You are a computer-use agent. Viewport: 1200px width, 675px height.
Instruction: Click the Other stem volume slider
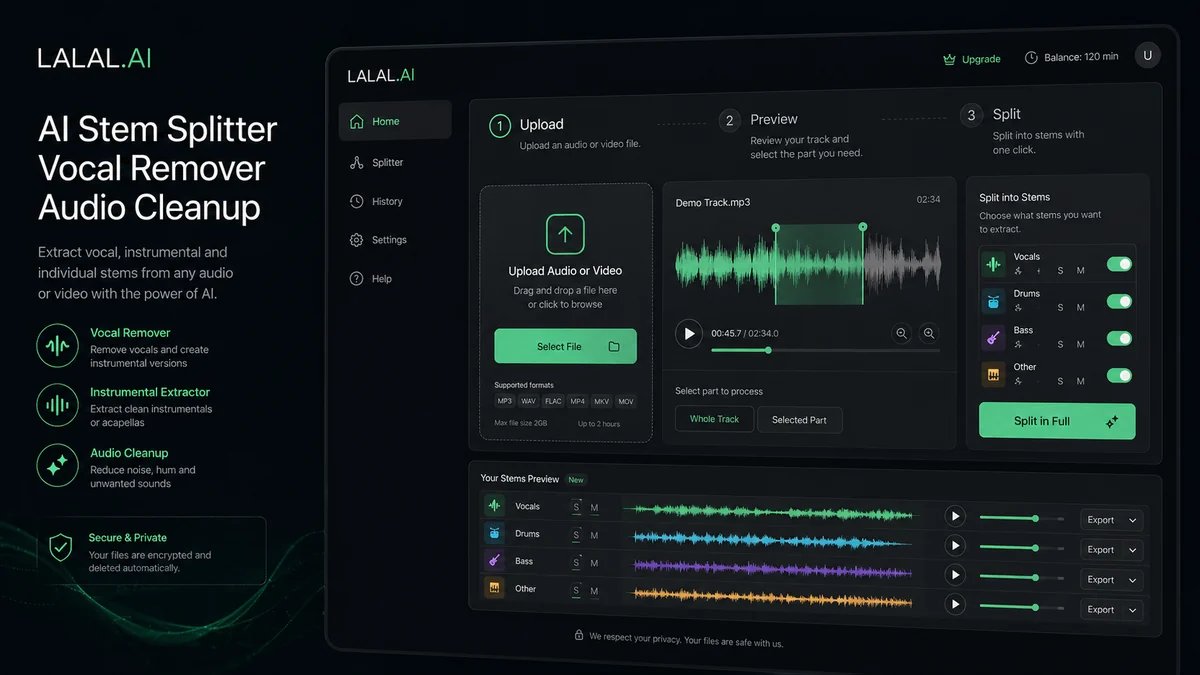pyautogui.click(x=1022, y=607)
